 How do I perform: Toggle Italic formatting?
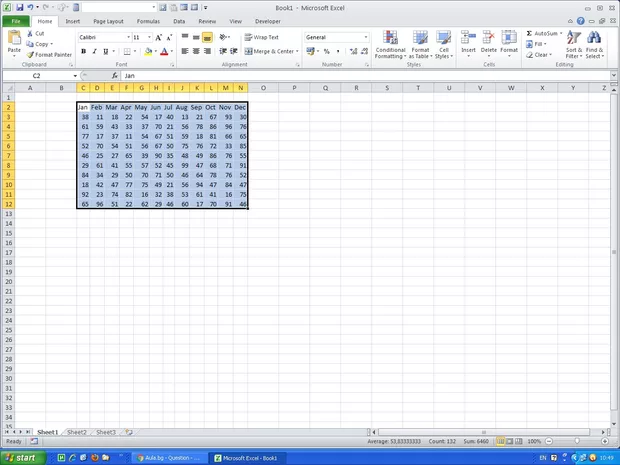94,51
